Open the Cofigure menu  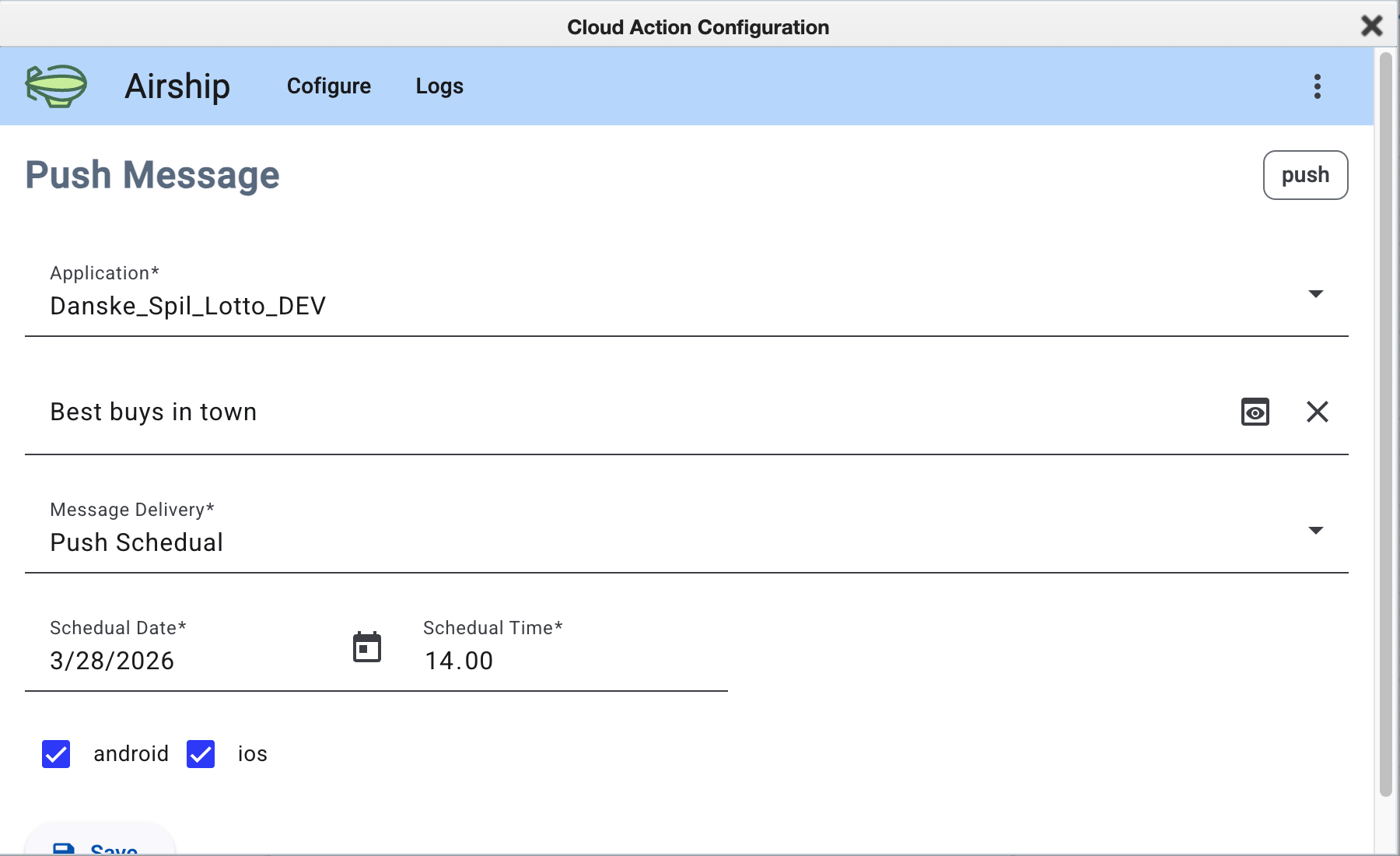pos(328,86)
